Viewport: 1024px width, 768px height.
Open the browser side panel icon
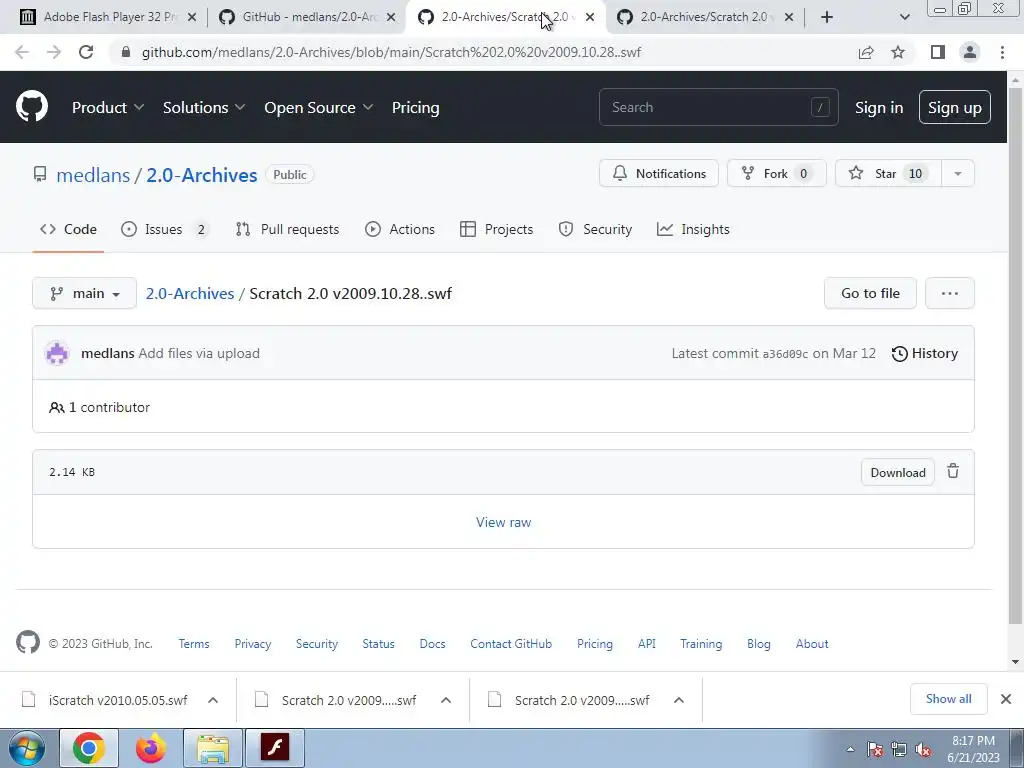pos(938,52)
